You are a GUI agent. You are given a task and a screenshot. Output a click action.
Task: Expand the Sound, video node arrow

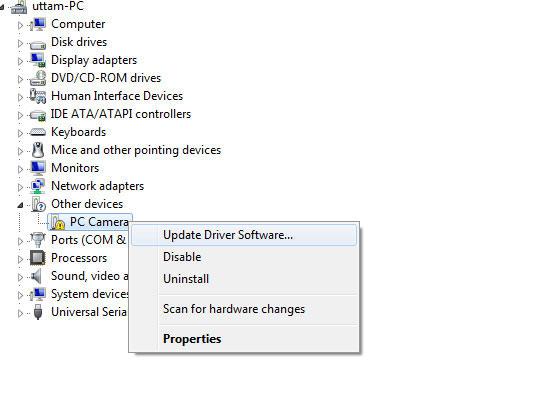point(20,277)
